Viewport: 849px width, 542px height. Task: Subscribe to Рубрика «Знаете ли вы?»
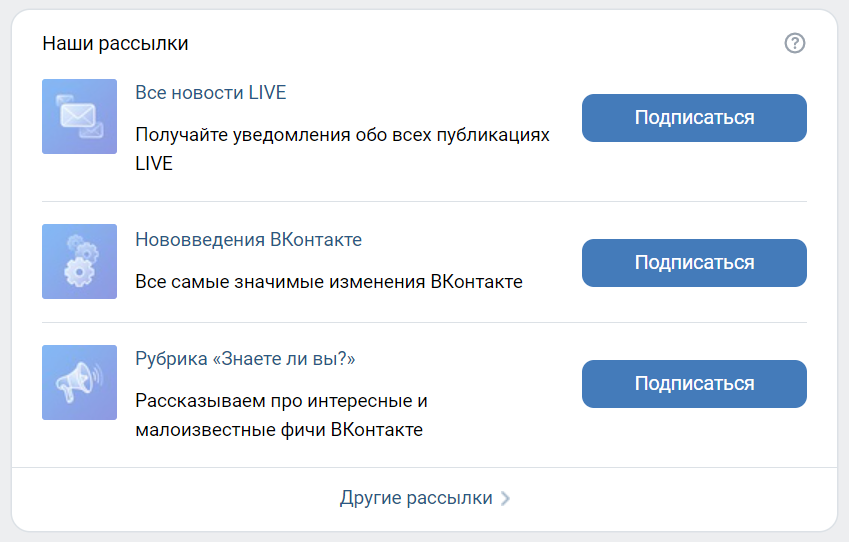tap(694, 384)
